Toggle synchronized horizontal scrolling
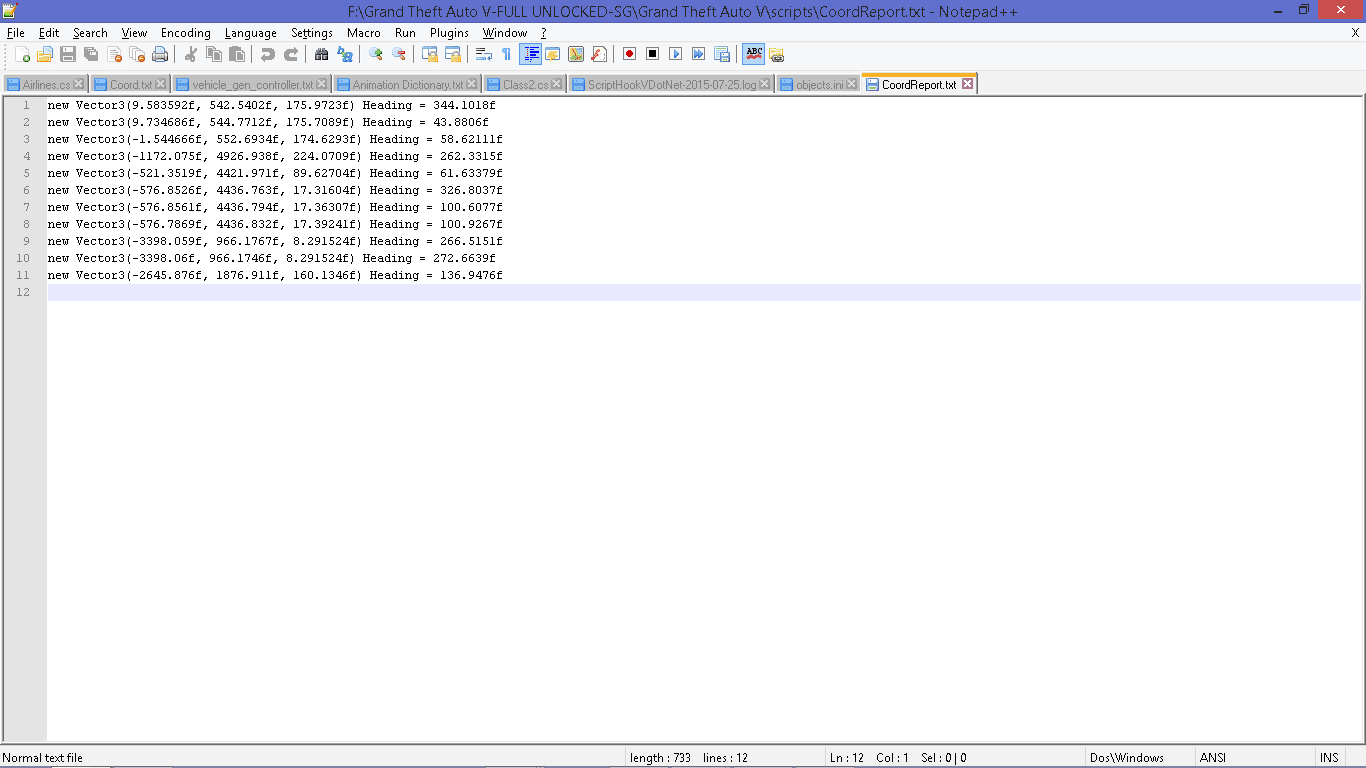The width and height of the screenshot is (1366, 768). 453,54
